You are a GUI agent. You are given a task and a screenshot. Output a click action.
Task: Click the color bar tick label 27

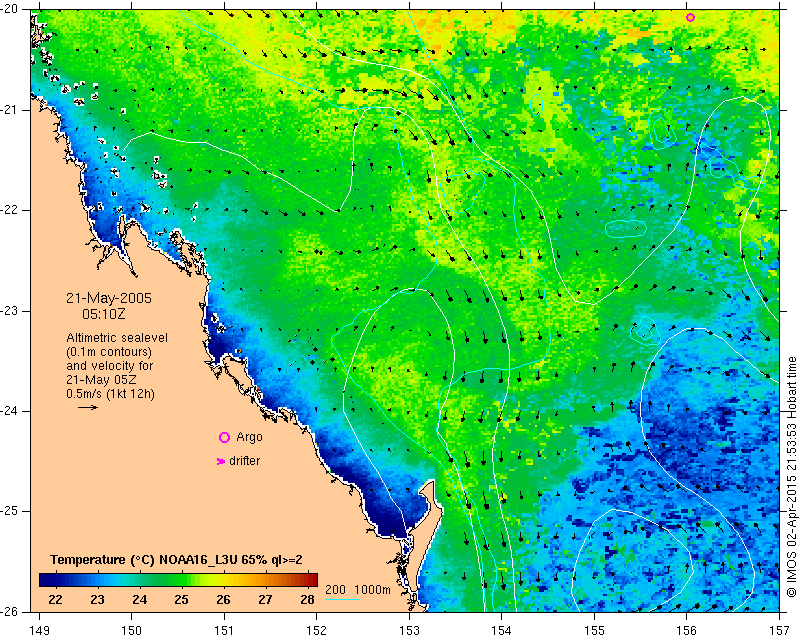pos(265,600)
